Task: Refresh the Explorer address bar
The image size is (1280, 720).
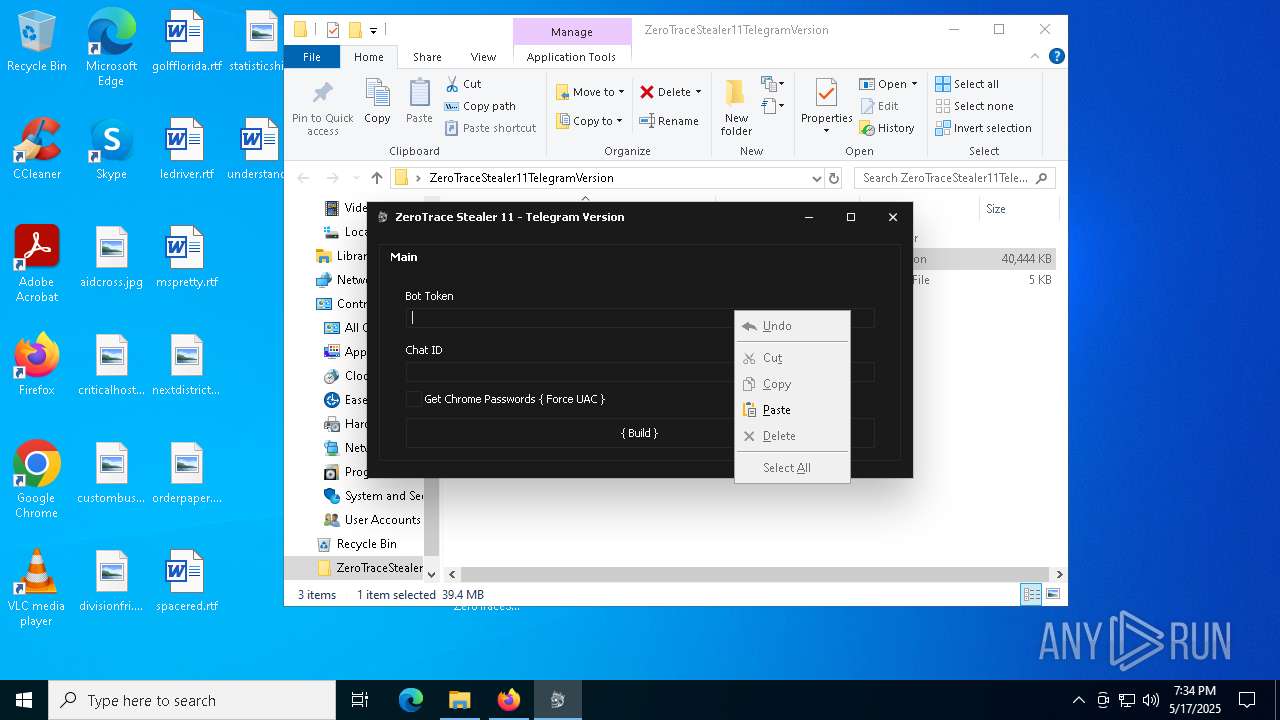Action: [x=834, y=178]
